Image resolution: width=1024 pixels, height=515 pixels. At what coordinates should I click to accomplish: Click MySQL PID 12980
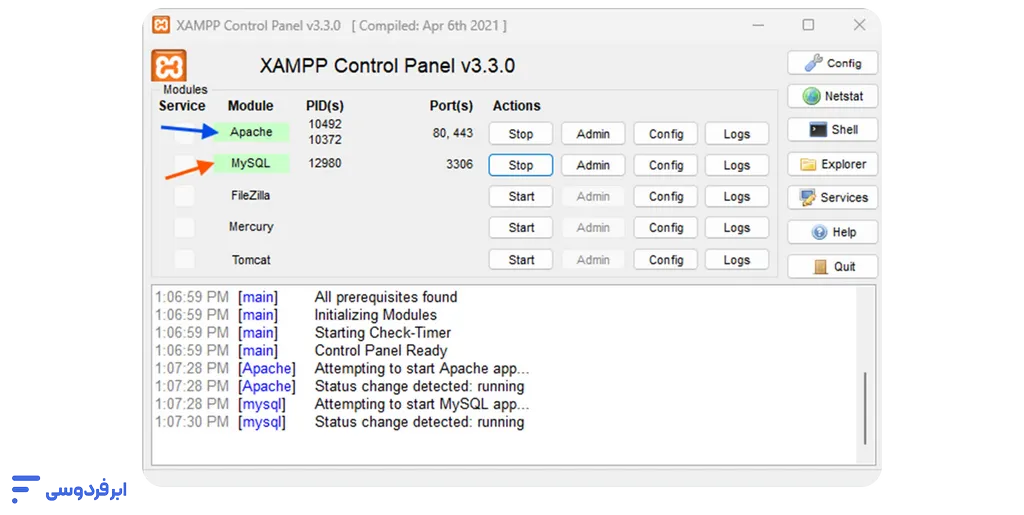coord(325,163)
